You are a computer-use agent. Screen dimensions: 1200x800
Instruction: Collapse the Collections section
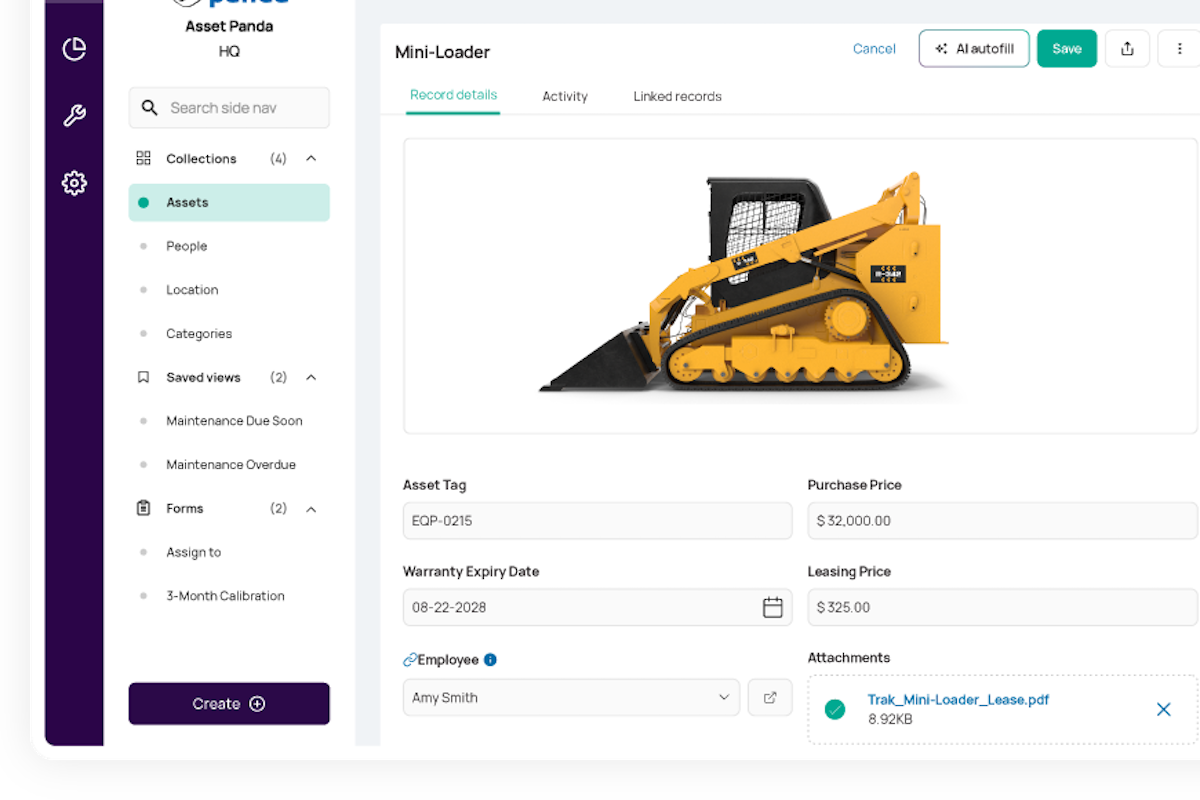pyautogui.click(x=311, y=159)
